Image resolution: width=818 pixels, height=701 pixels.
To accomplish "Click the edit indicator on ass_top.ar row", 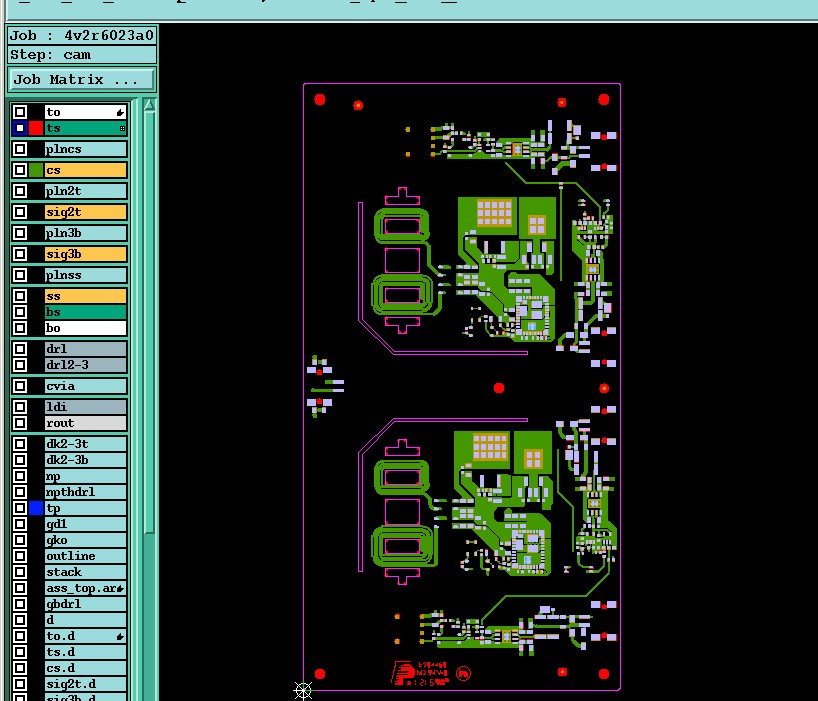I will pos(120,588).
